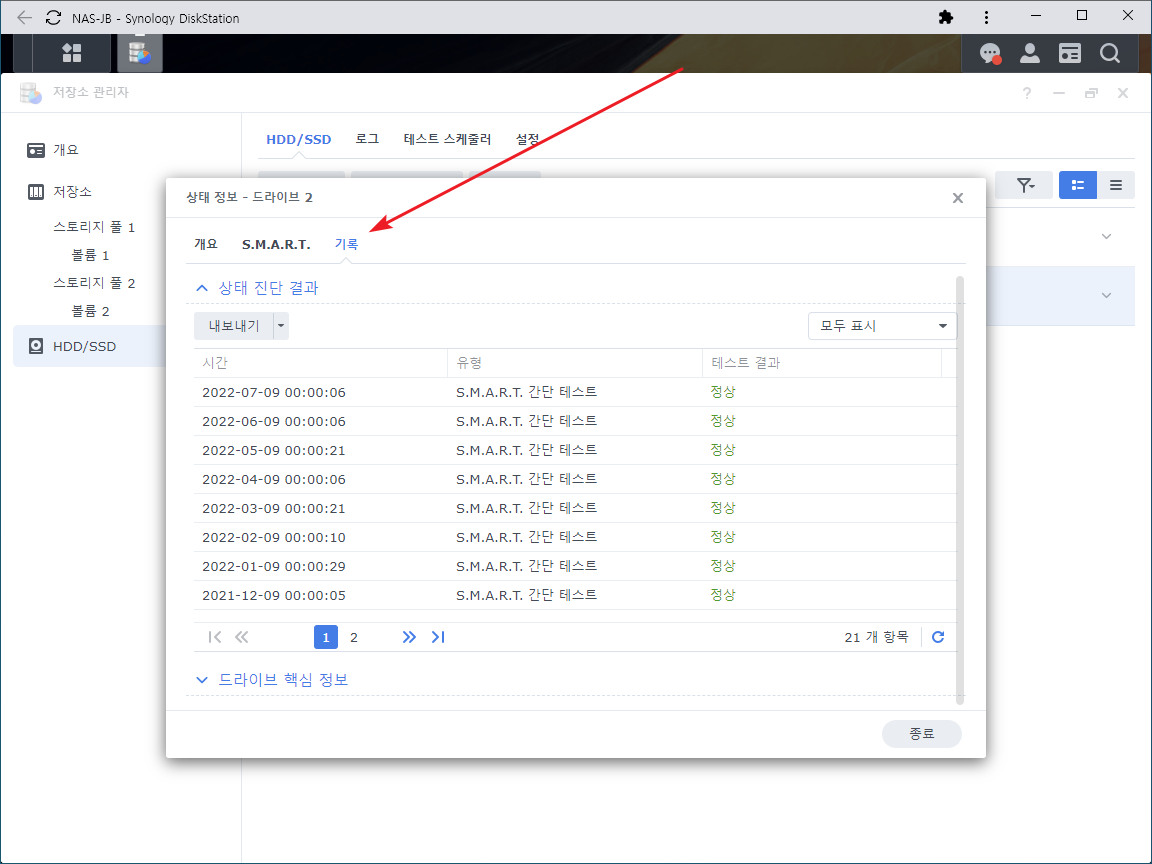Select the 2022-07-09 00:00:06 test row
Screen dimensions: 1152x864
coord(575,392)
